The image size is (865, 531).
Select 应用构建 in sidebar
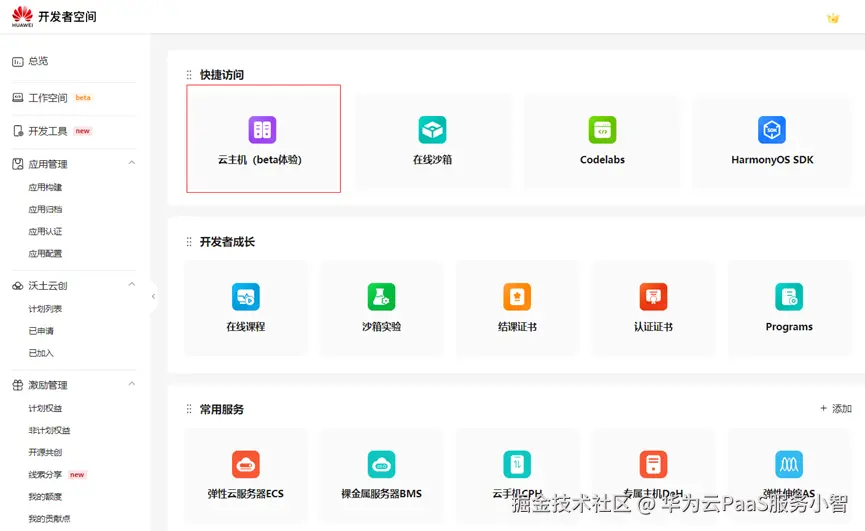(45, 187)
